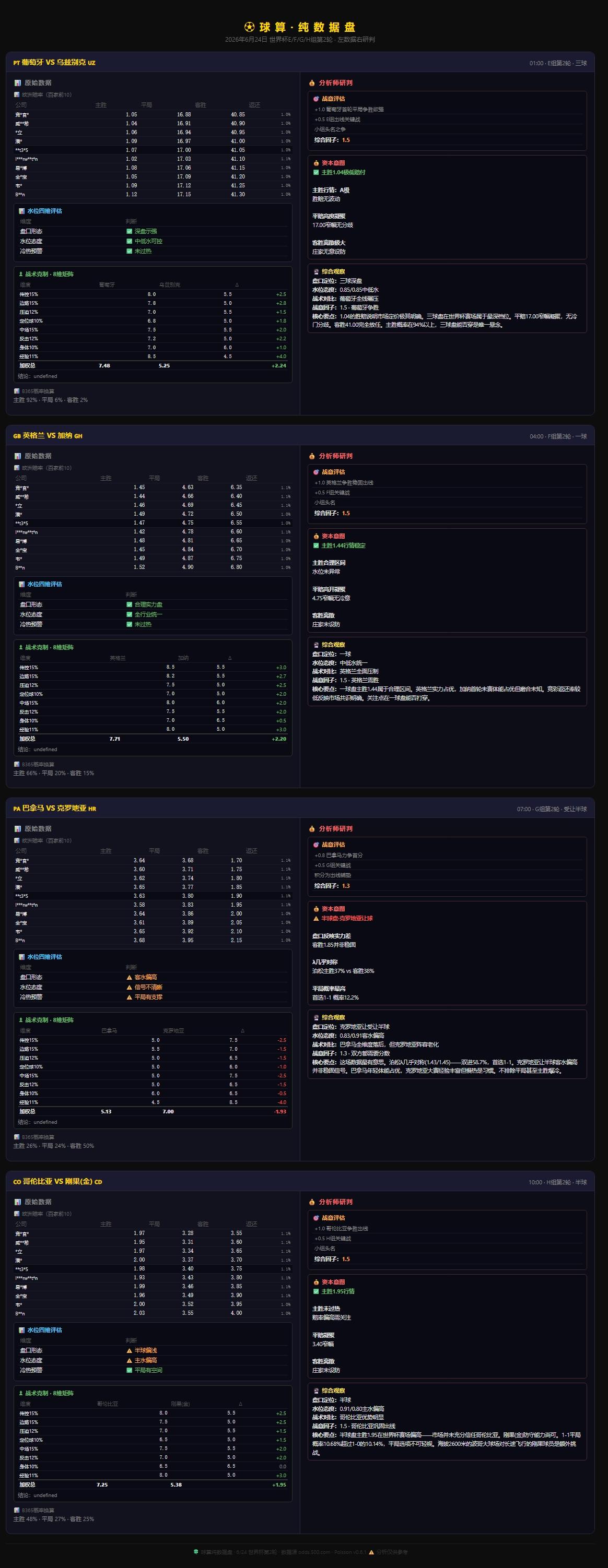Select the 巴拿马 VS 克罗地亚 match header
Image resolution: width=608 pixels, height=1568 pixels.
click(300, 809)
